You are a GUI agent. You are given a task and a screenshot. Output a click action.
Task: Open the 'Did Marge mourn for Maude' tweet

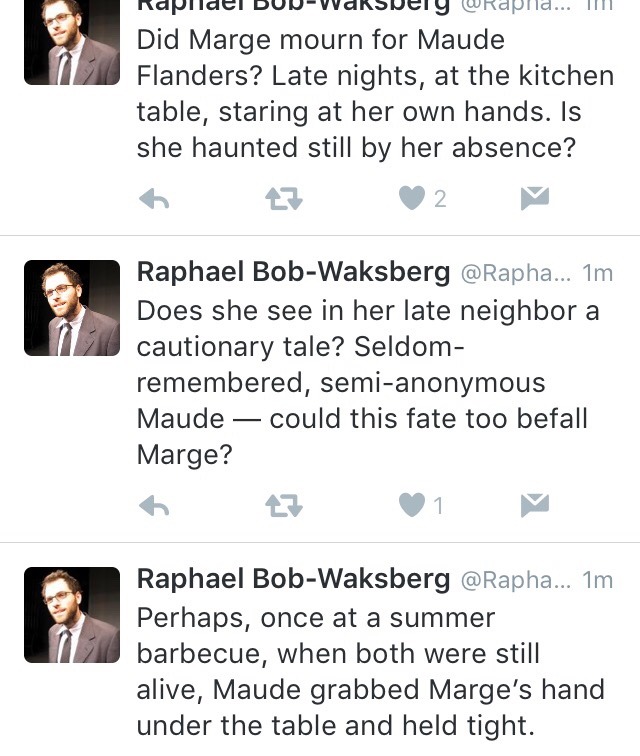point(375,95)
